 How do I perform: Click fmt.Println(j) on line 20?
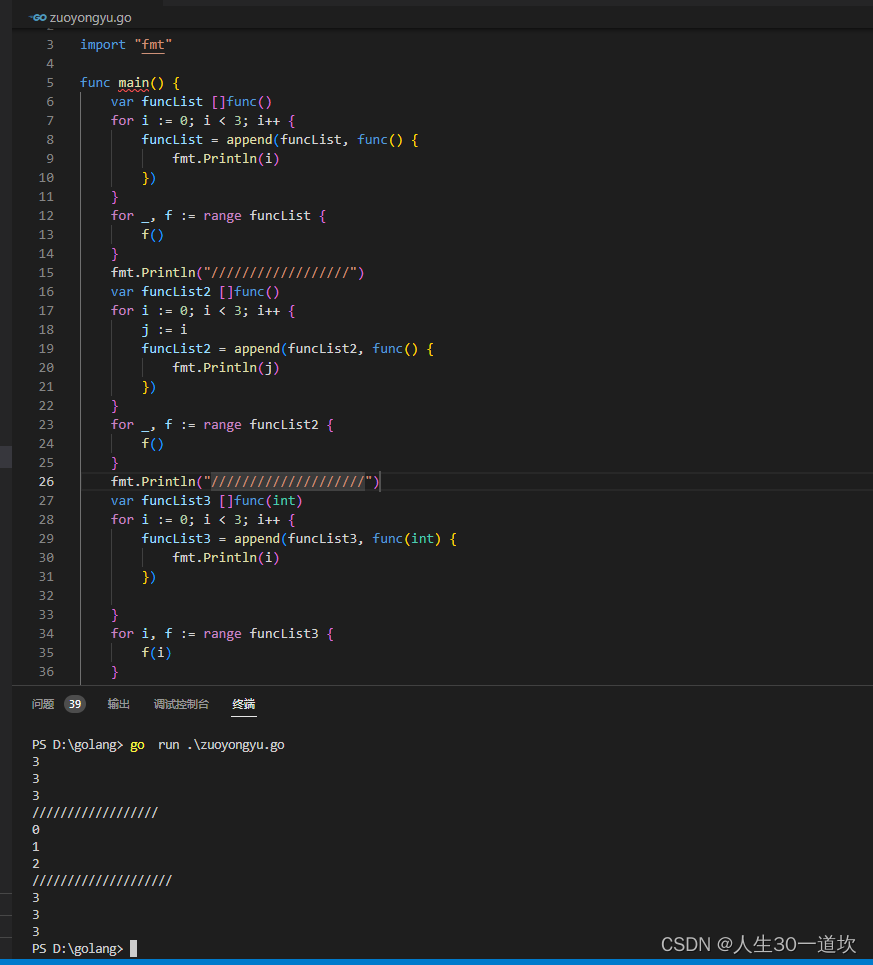pyautogui.click(x=226, y=367)
